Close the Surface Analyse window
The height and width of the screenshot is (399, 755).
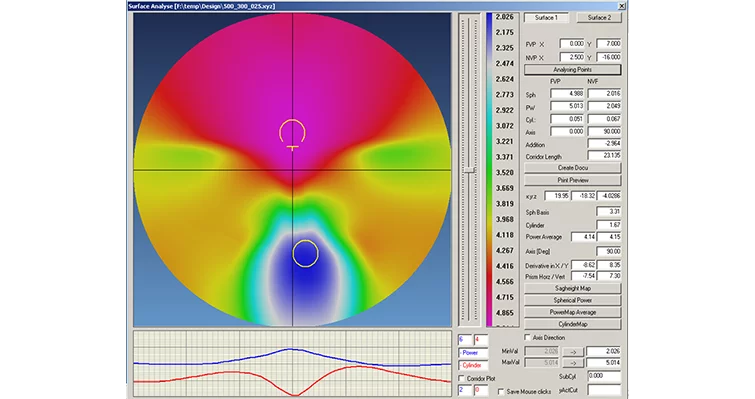(622, 6)
